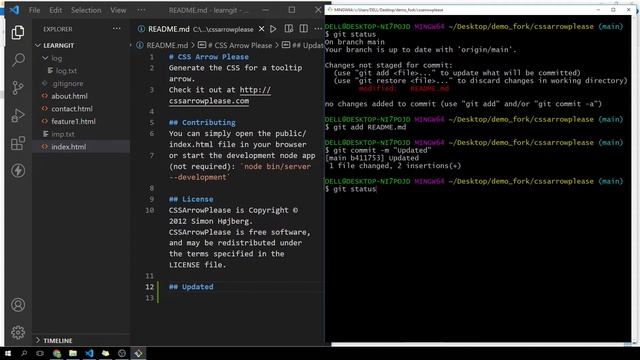Open the Extensions view
The image size is (640, 360).
[x=18, y=143]
